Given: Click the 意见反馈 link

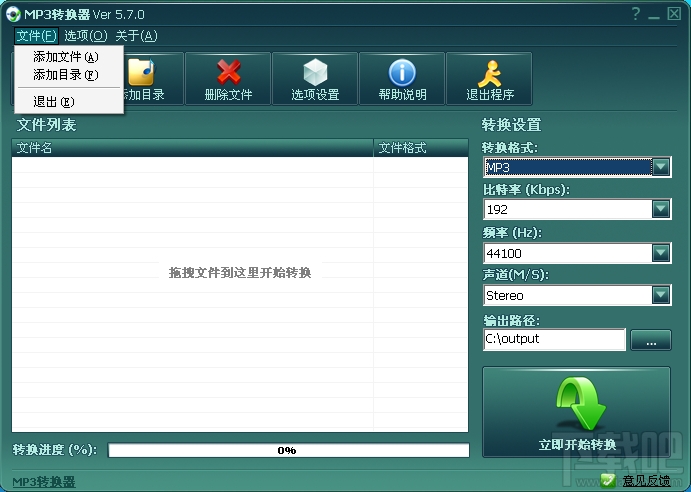Looking at the screenshot, I should pos(646,481).
